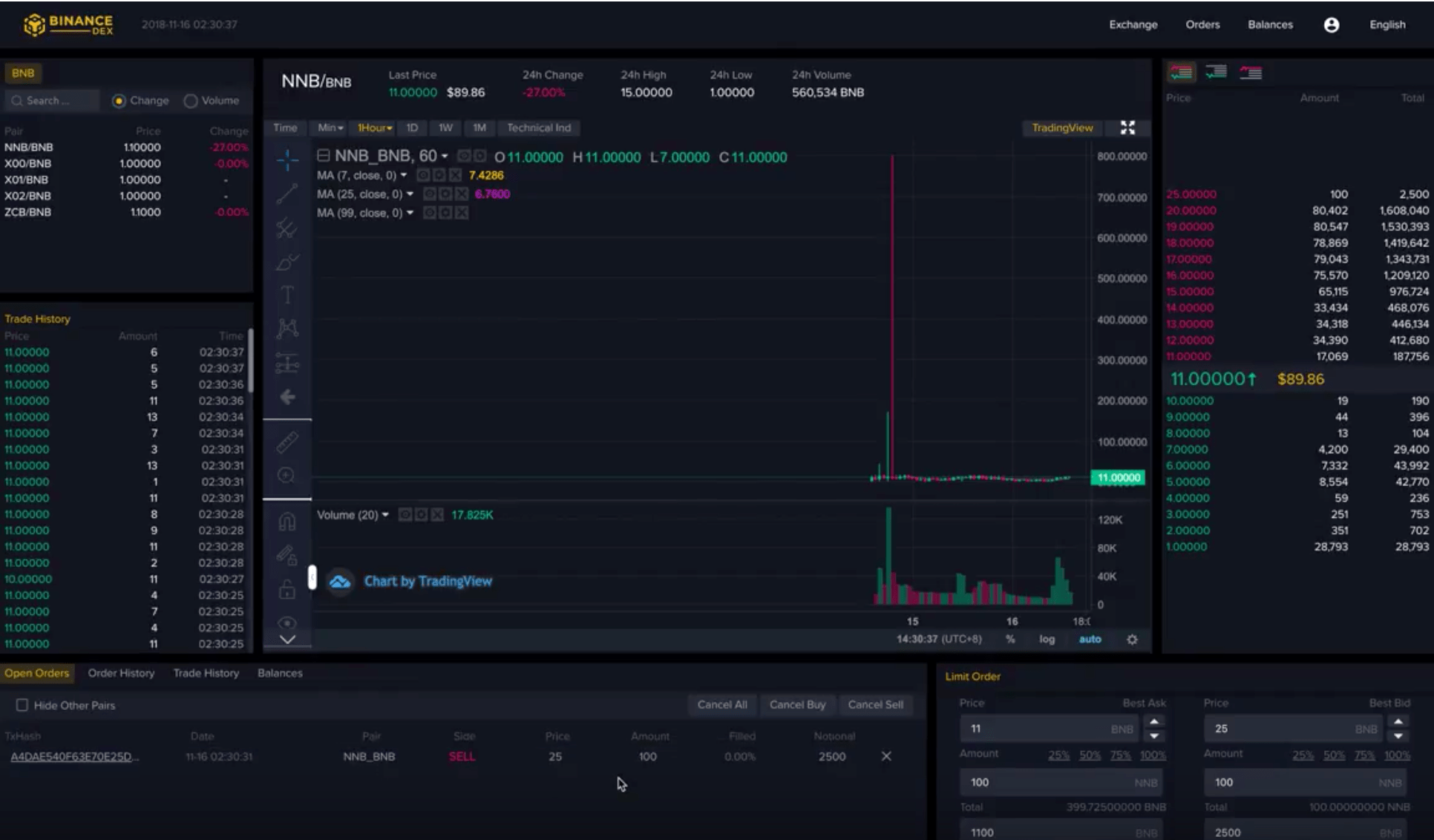The image size is (1434, 840).
Task: Collapse the NNB_BNB legend box icon
Action: click(x=323, y=156)
